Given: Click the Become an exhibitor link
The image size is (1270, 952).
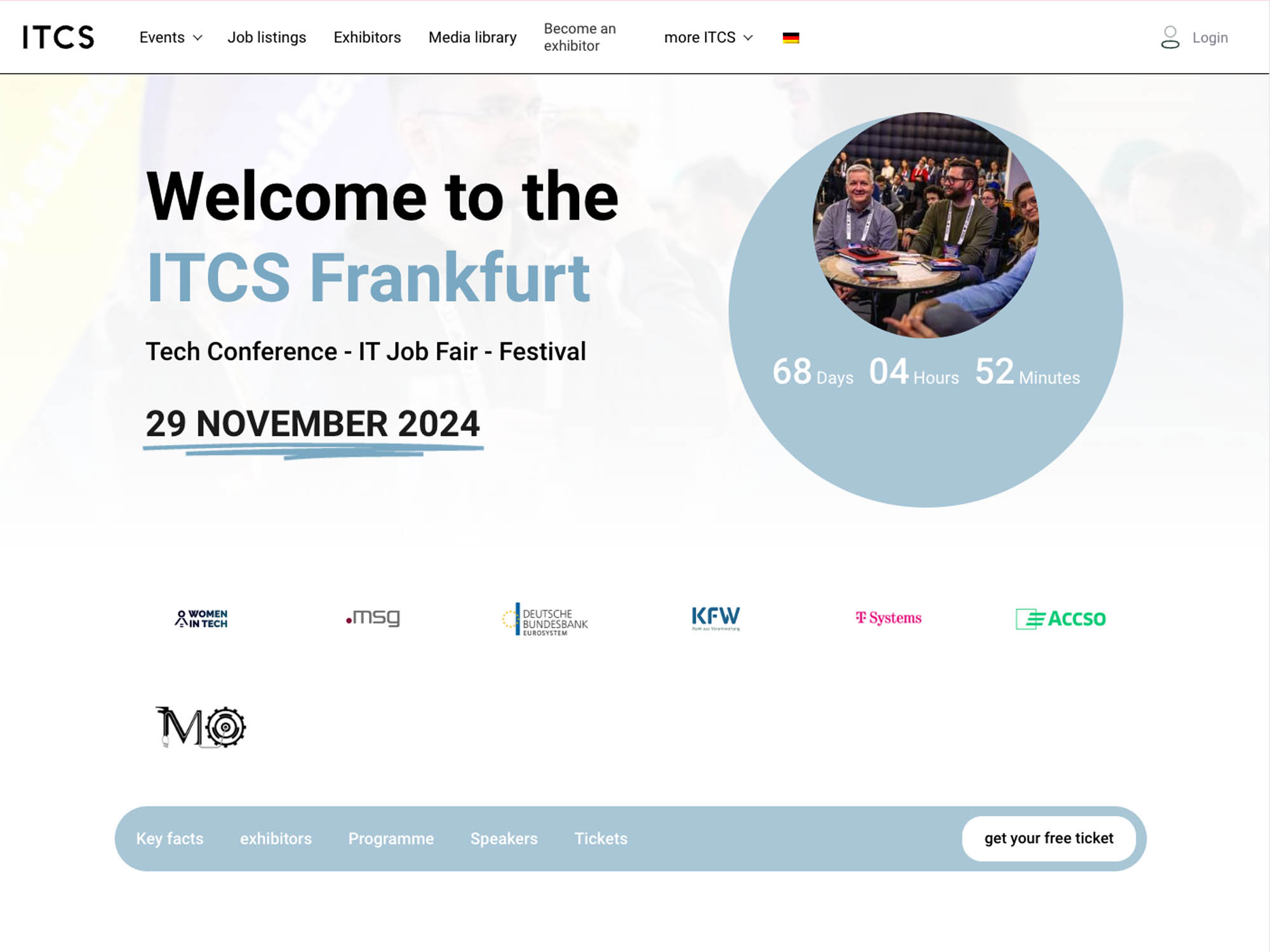Looking at the screenshot, I should (579, 37).
